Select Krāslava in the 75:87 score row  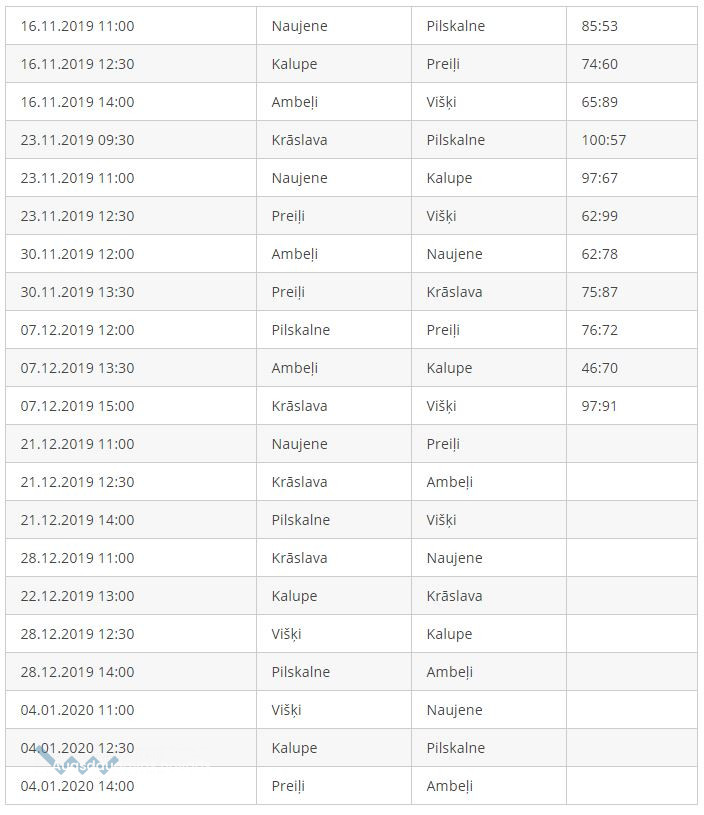(454, 292)
